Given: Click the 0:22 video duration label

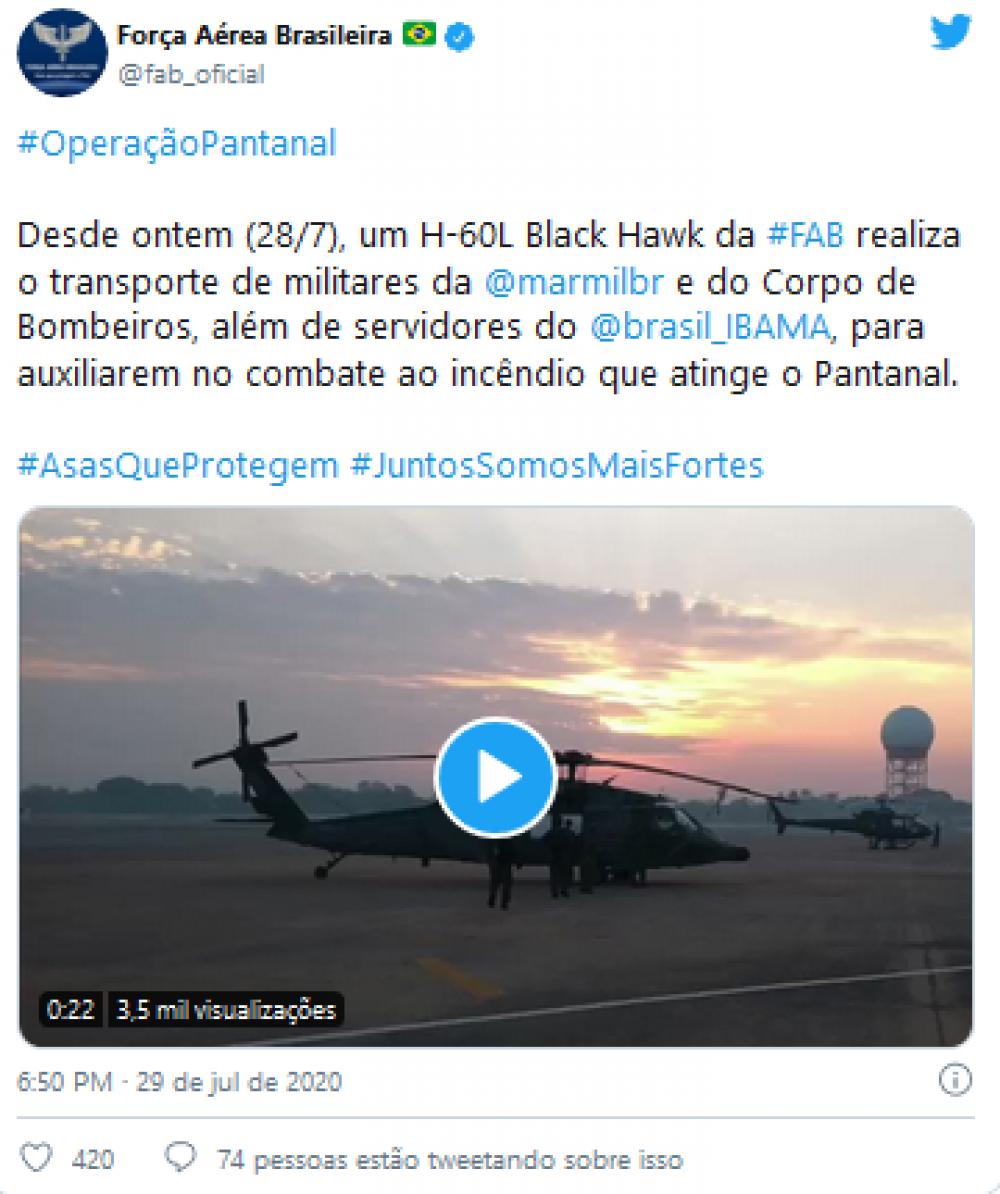Looking at the screenshot, I should [70, 1010].
